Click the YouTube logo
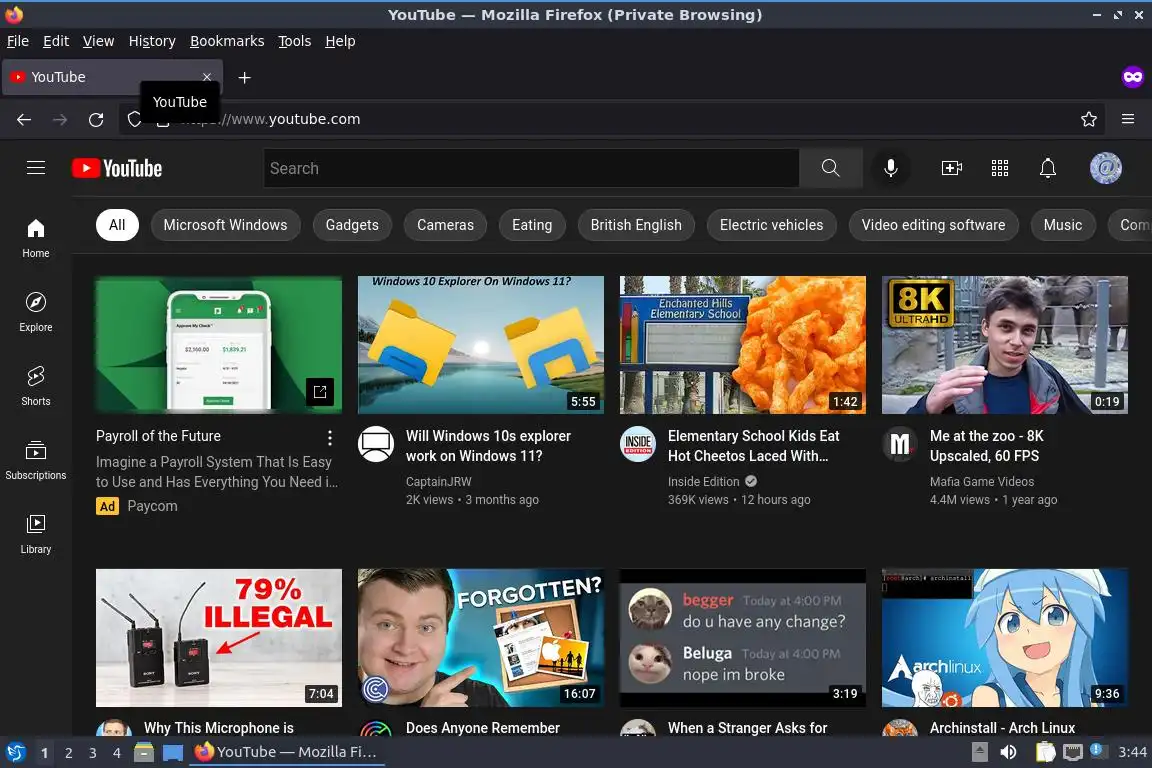The height and width of the screenshot is (768, 1152). [117, 168]
